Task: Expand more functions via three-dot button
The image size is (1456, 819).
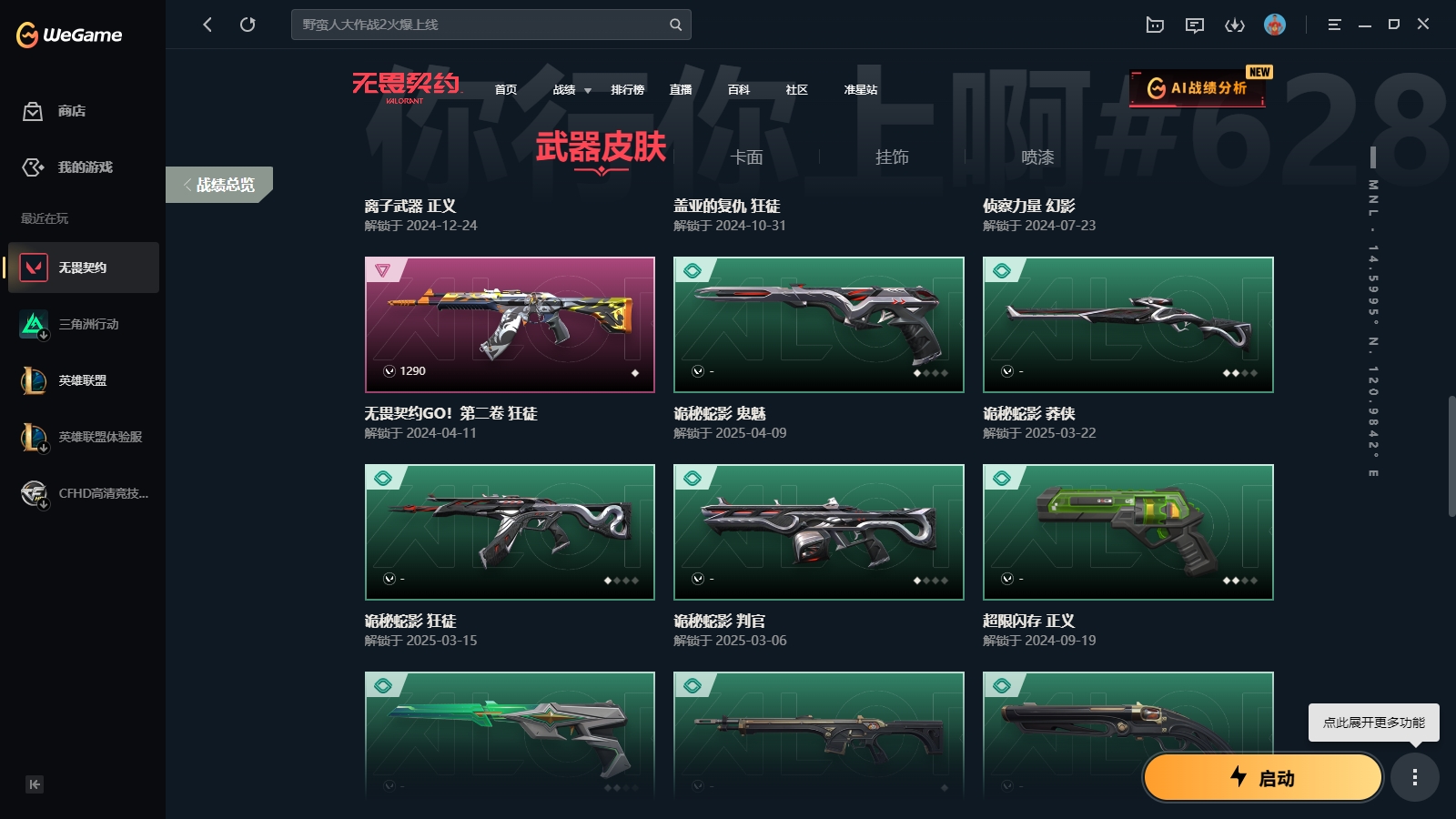Action: point(1414,777)
